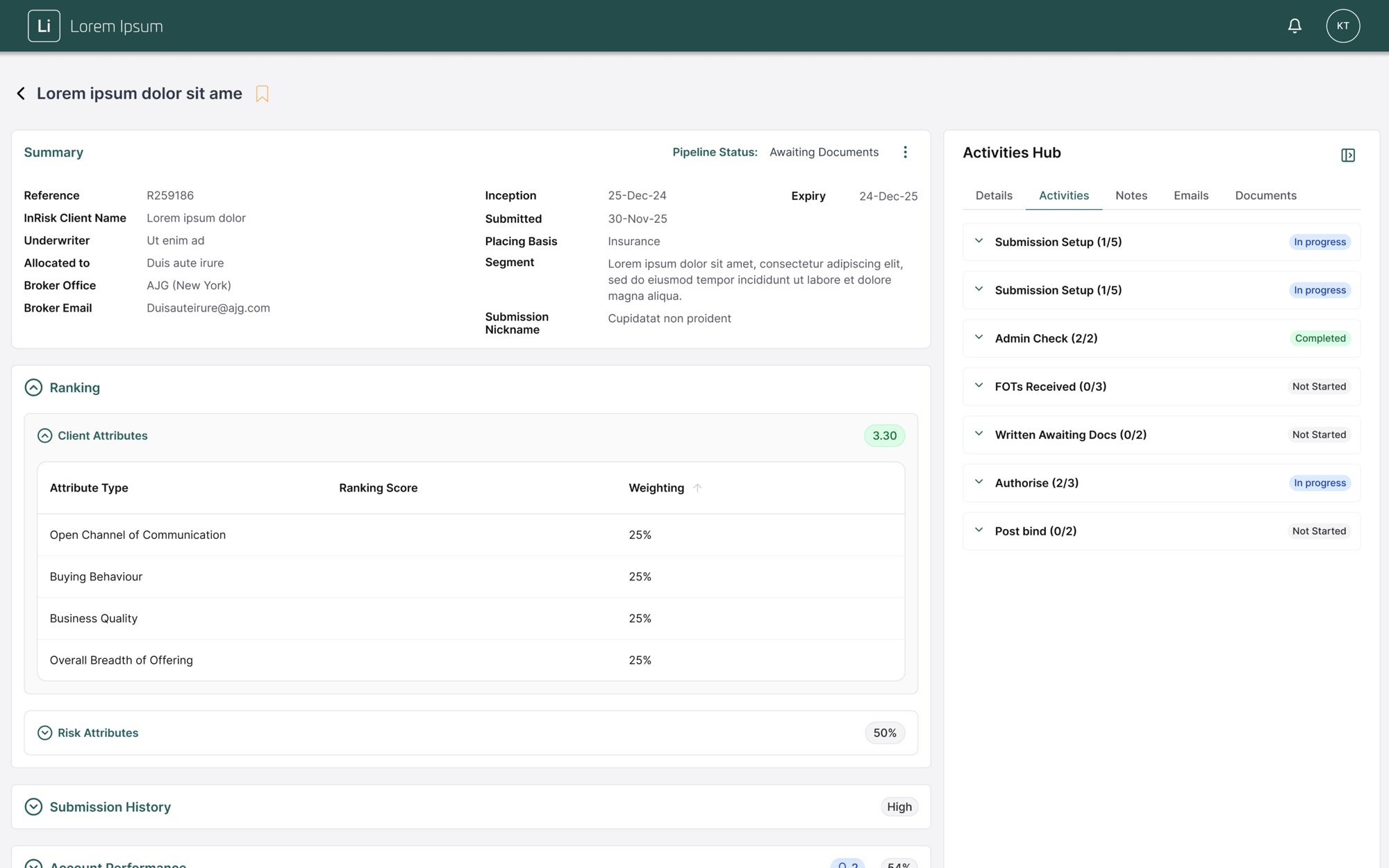Click expiry date 24-Dec-25
This screenshot has height=868, width=1389.
tap(888, 196)
